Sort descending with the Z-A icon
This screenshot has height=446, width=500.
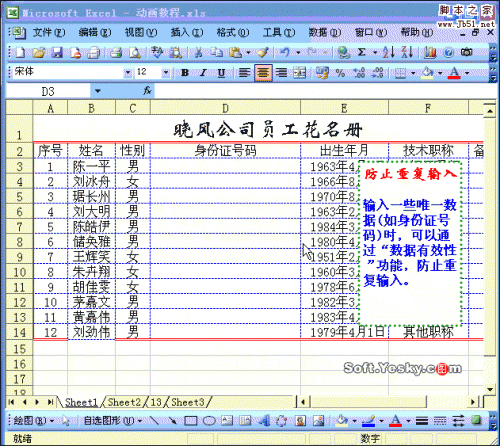407,52
